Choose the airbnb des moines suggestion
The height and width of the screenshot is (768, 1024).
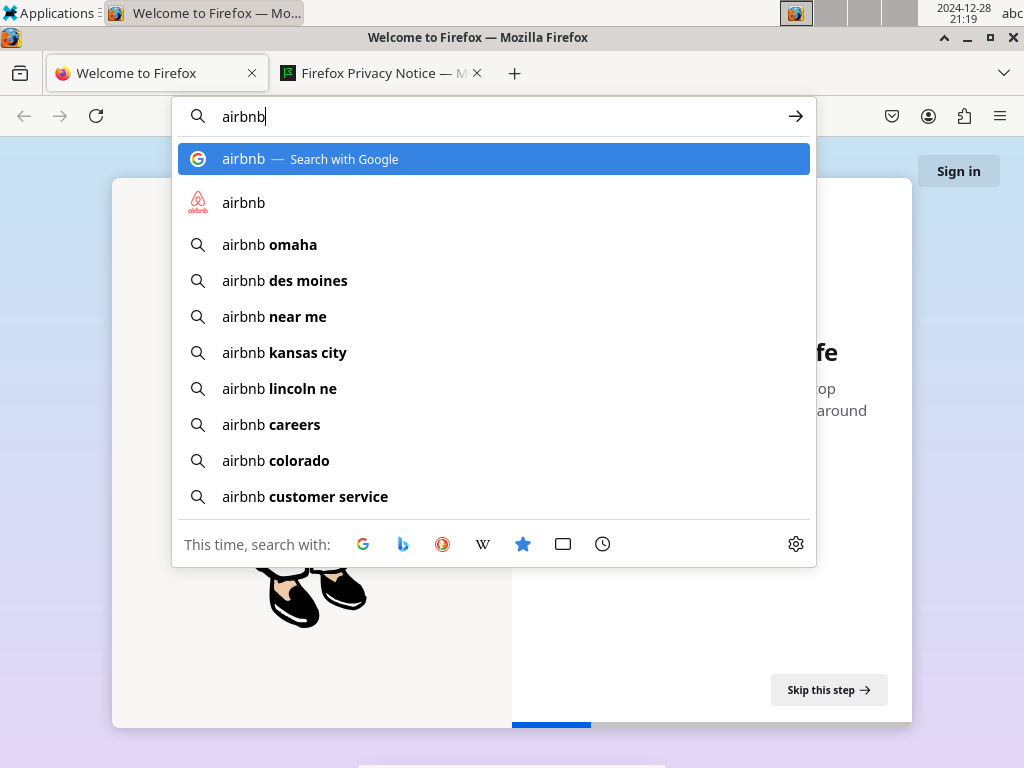[494, 281]
